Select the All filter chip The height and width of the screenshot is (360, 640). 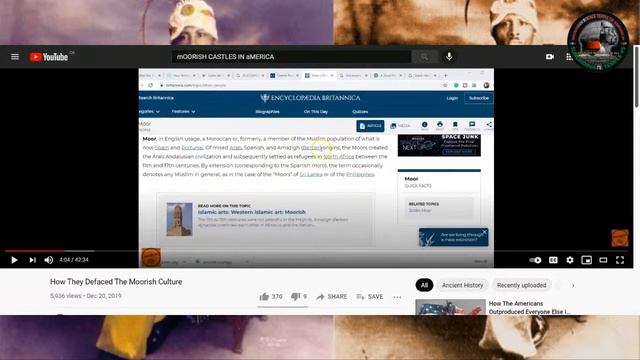tap(424, 285)
